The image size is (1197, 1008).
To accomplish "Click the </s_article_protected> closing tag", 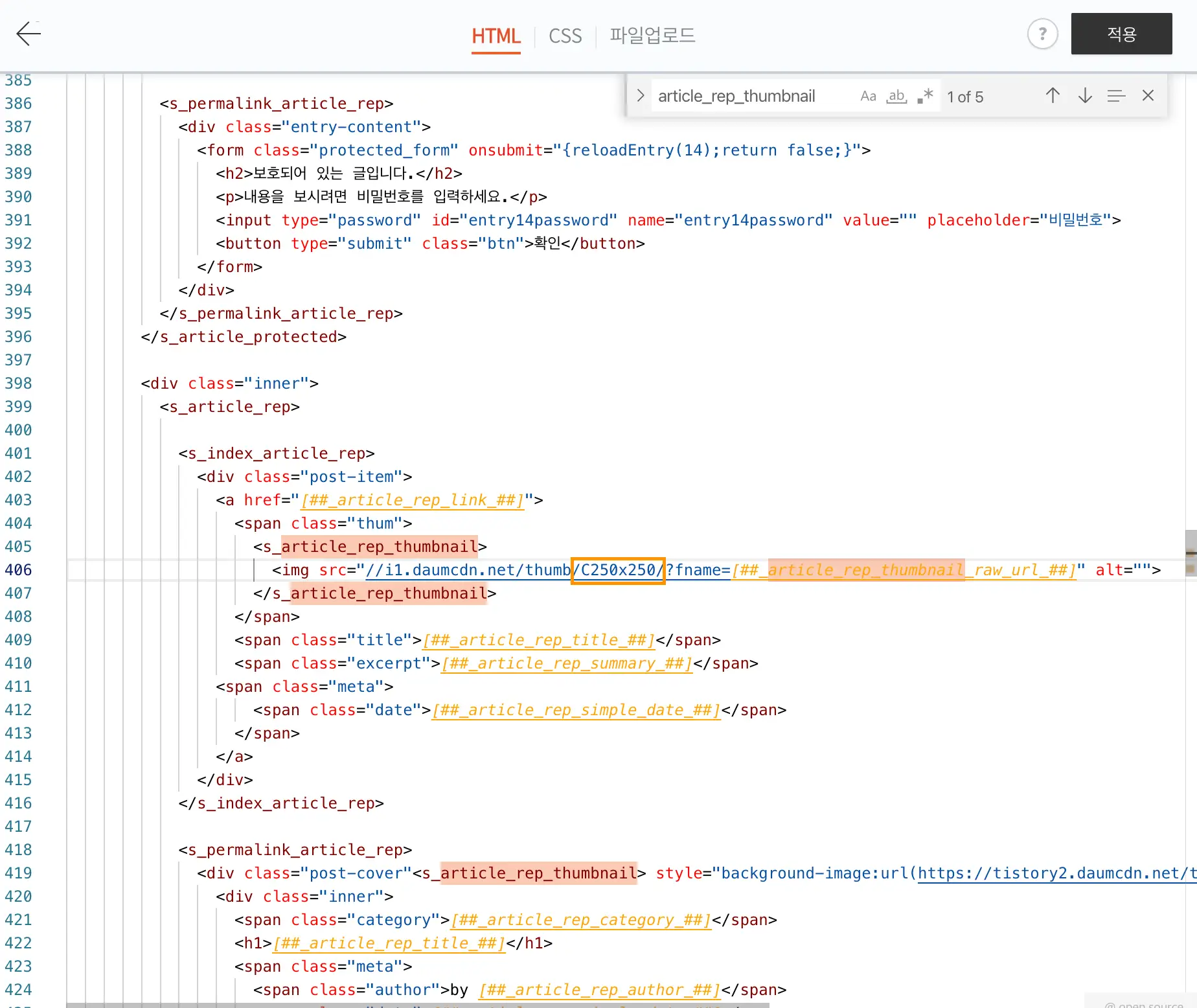I will tap(244, 337).
